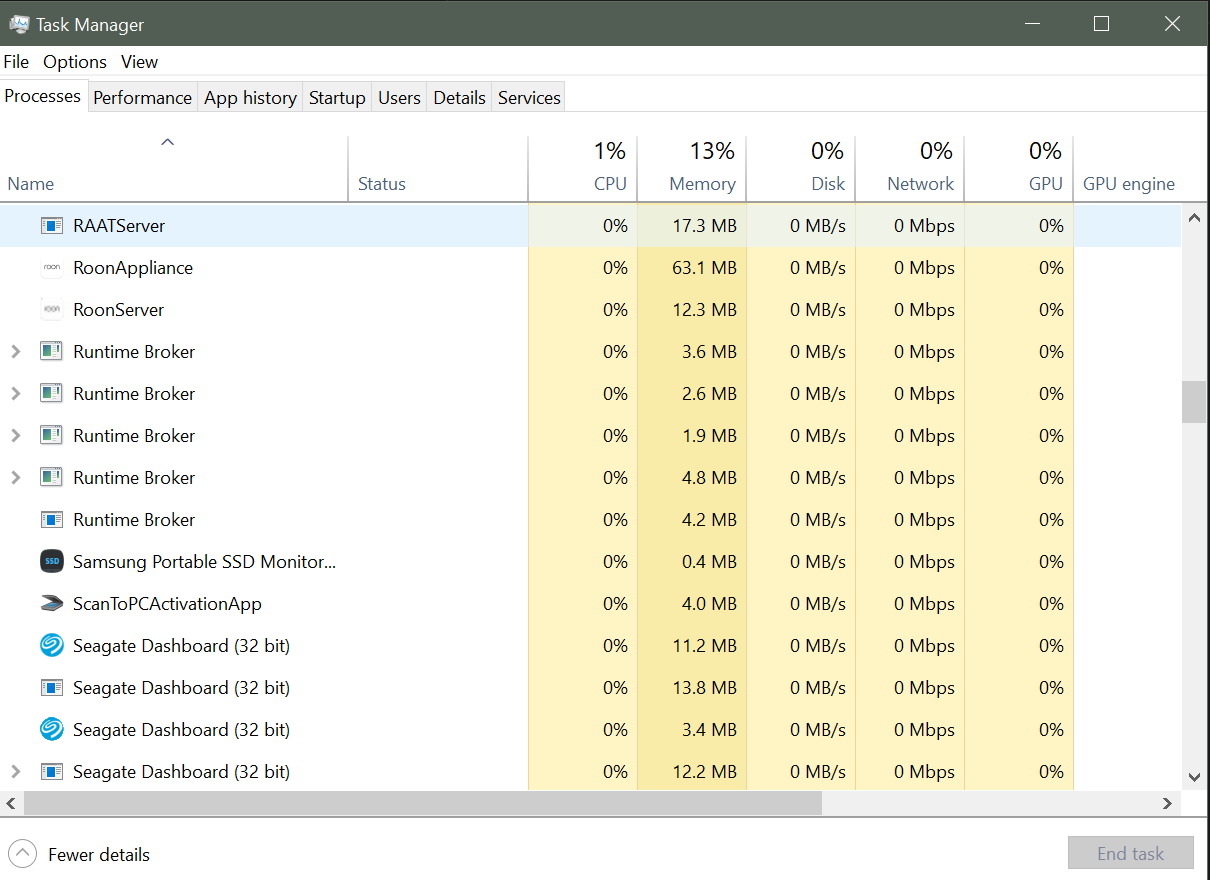This screenshot has height=880, width=1210.
Task: Click the ScanToPCActivationApp scanner icon
Action: (52, 604)
